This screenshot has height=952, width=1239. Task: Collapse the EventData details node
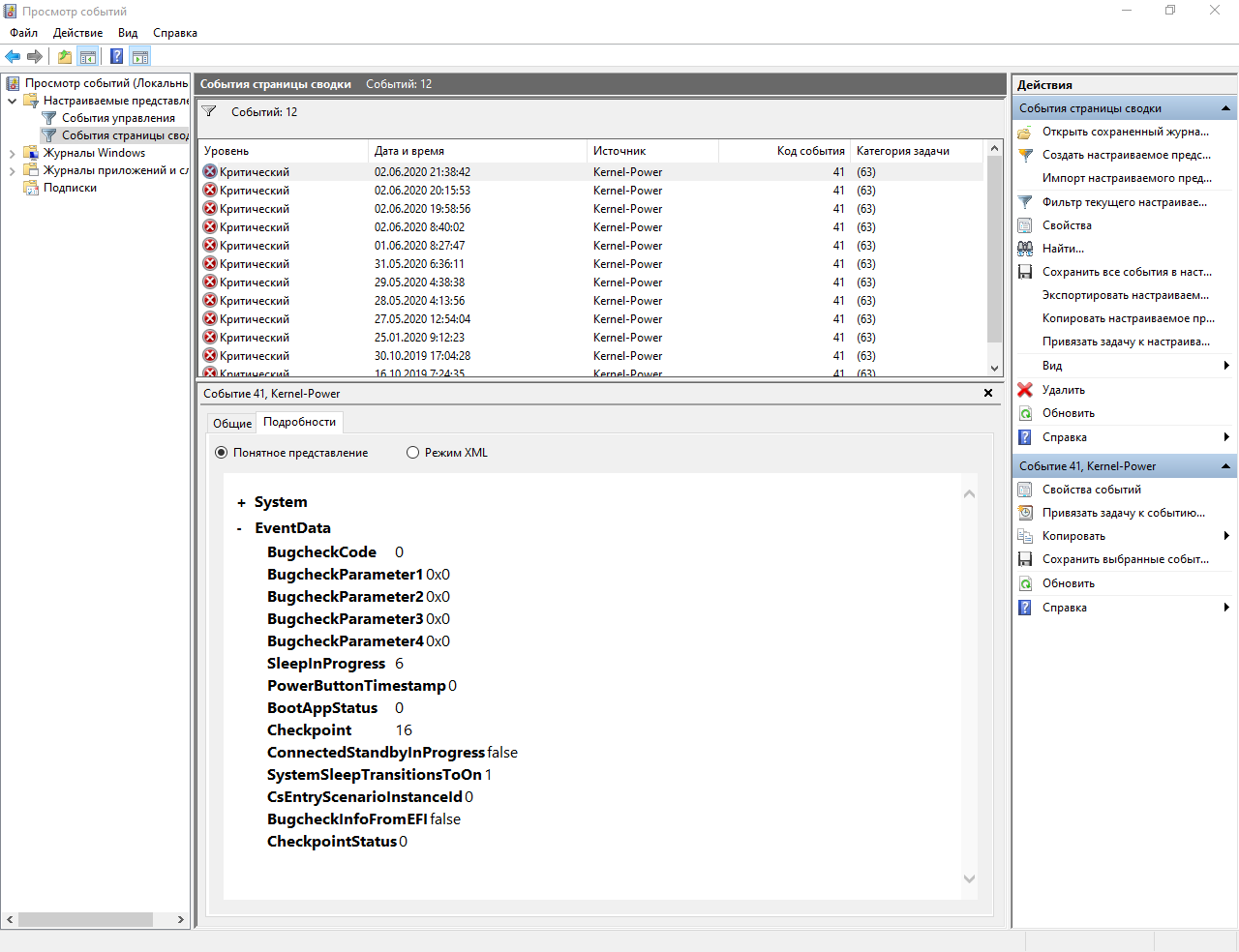click(x=240, y=529)
